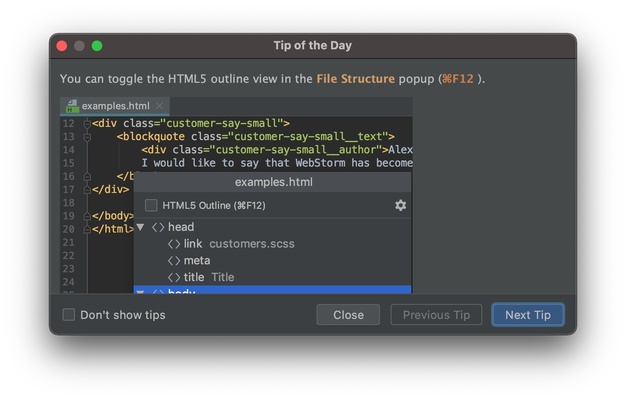Image resolution: width=626 pixels, height=400 pixels.
Task: Select the title Title tree row
Action: point(272,277)
